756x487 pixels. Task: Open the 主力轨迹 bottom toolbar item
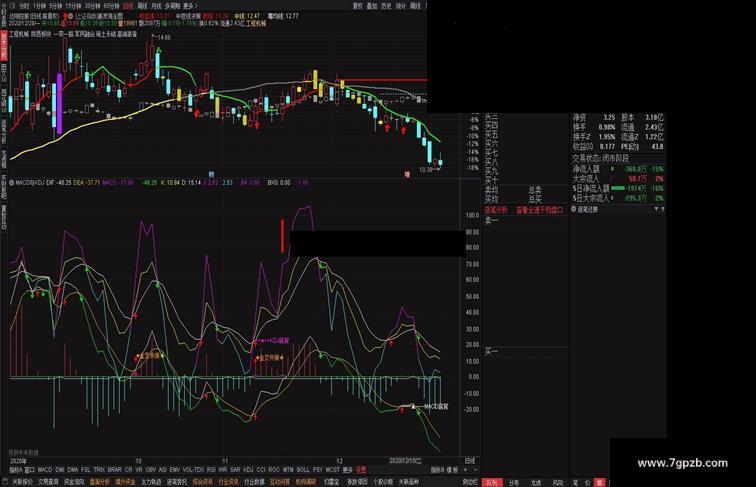click(x=151, y=482)
